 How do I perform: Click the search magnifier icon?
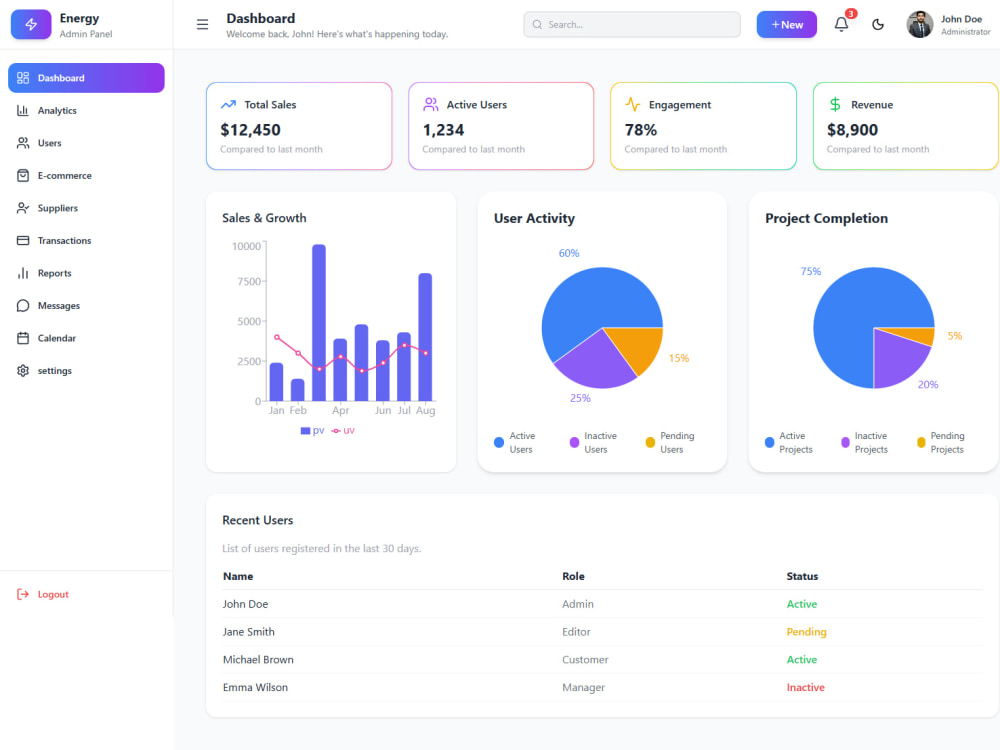point(537,25)
